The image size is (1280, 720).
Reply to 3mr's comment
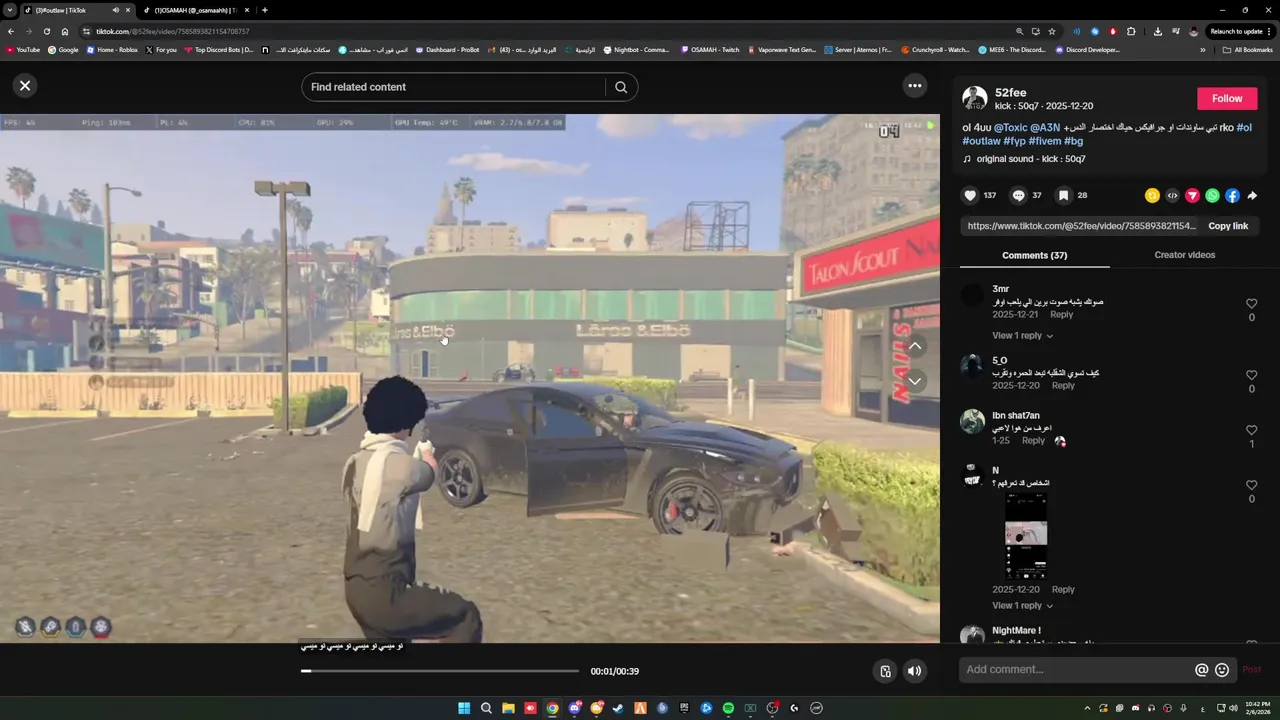tap(1061, 314)
